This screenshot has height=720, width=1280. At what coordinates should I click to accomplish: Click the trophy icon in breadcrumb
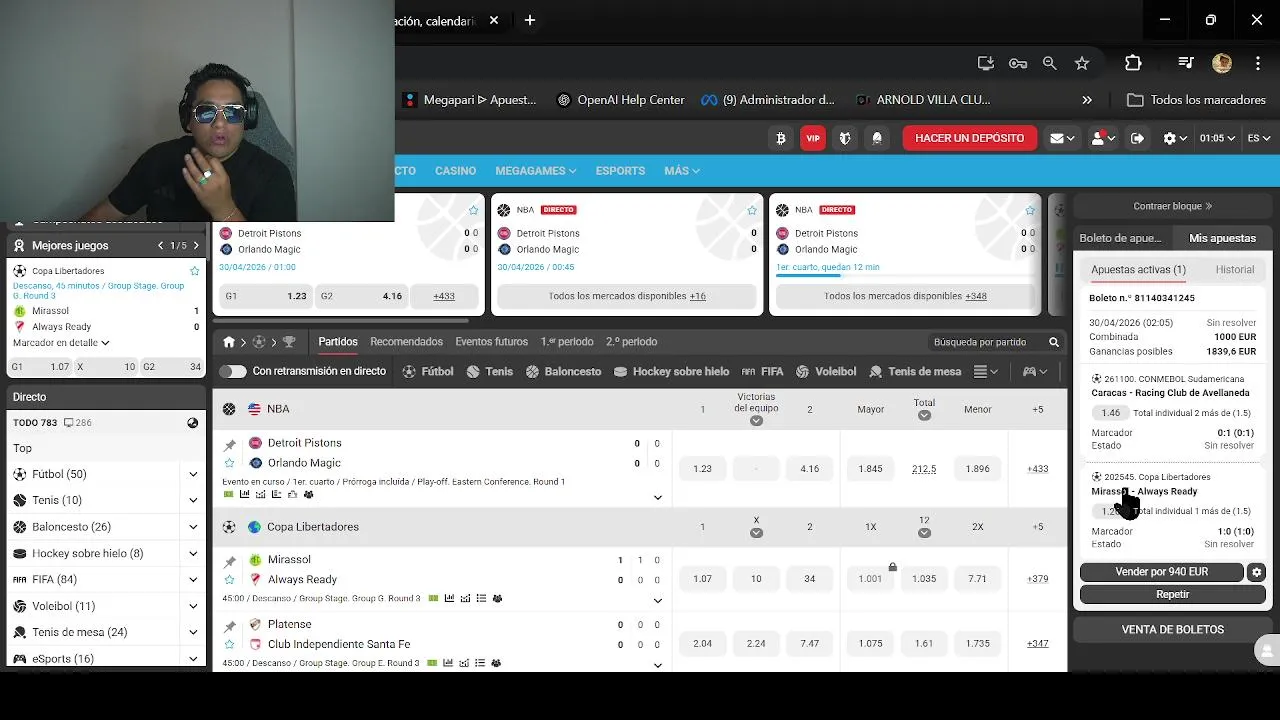pos(289,342)
